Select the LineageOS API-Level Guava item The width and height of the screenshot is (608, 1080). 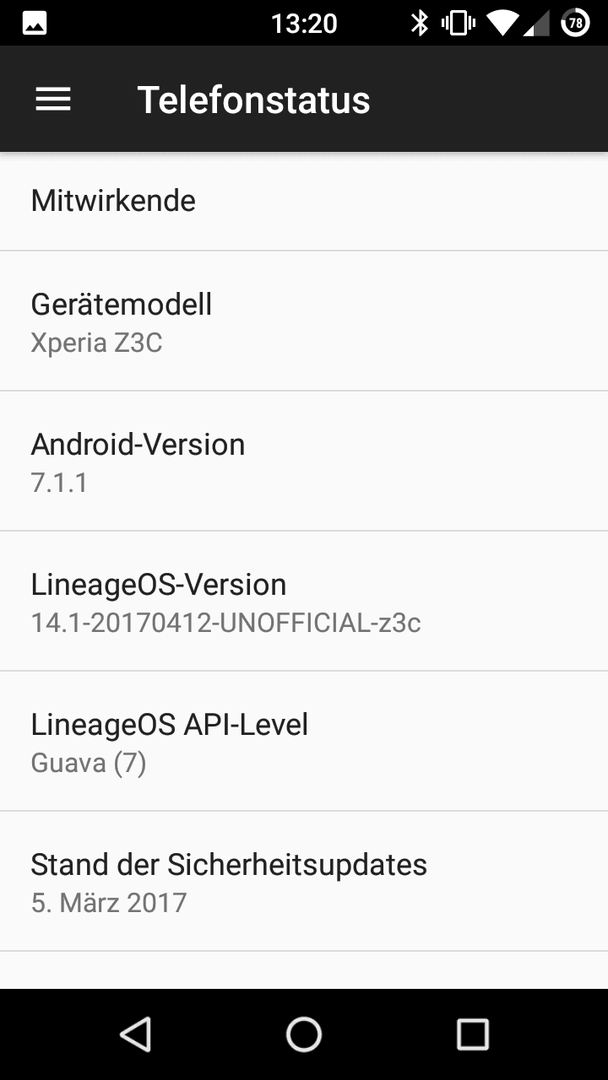pyautogui.click(x=304, y=741)
